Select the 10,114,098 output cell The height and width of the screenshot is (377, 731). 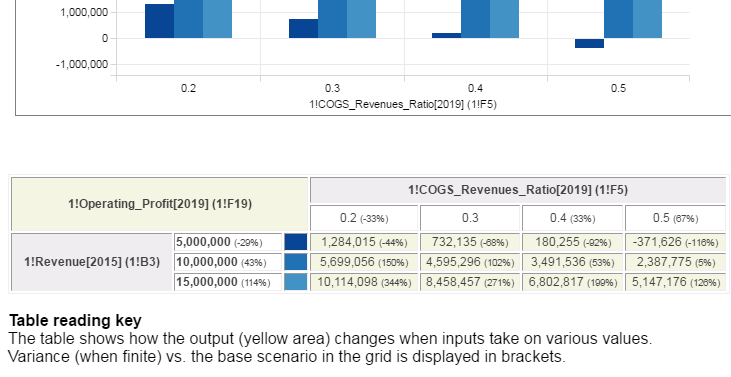(x=364, y=282)
